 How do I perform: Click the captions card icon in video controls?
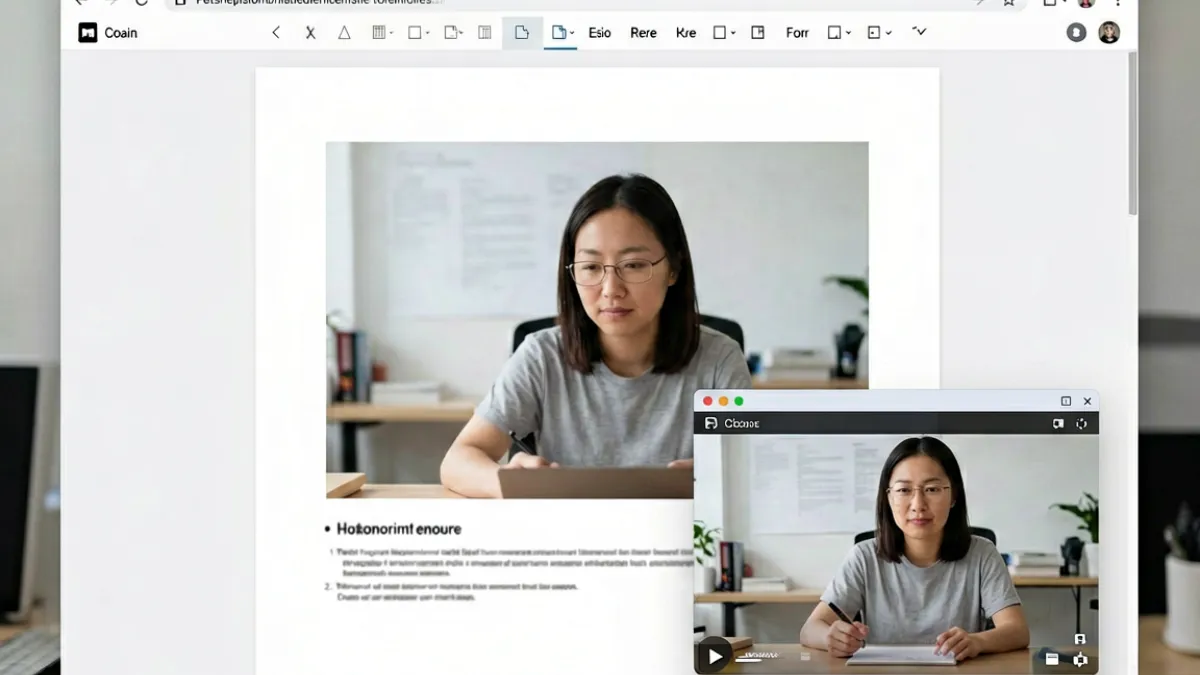1052,659
